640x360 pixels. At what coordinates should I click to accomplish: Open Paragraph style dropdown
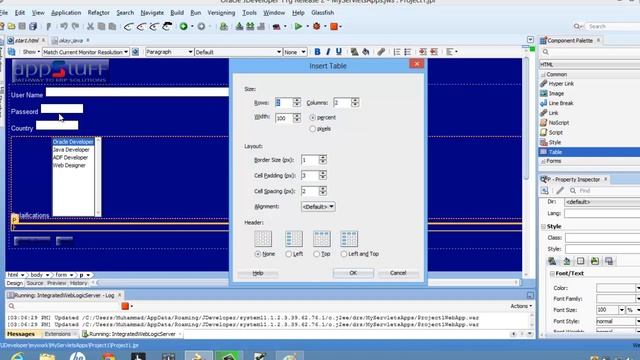(169, 52)
